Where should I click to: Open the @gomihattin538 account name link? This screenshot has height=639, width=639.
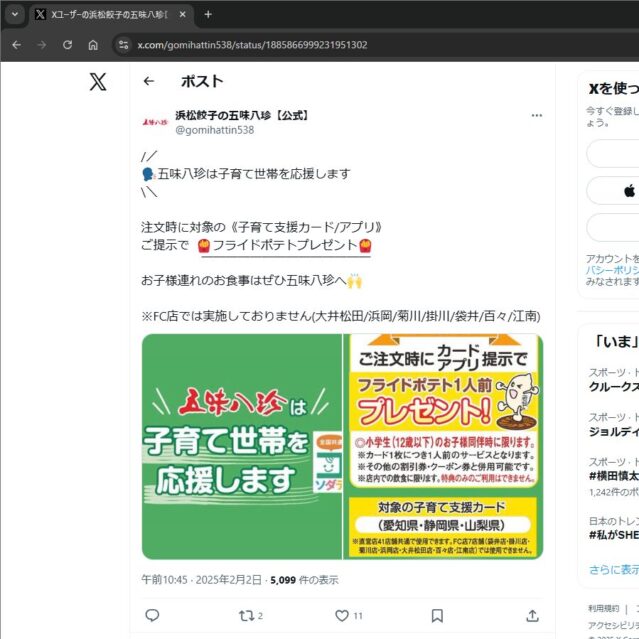click(215, 130)
